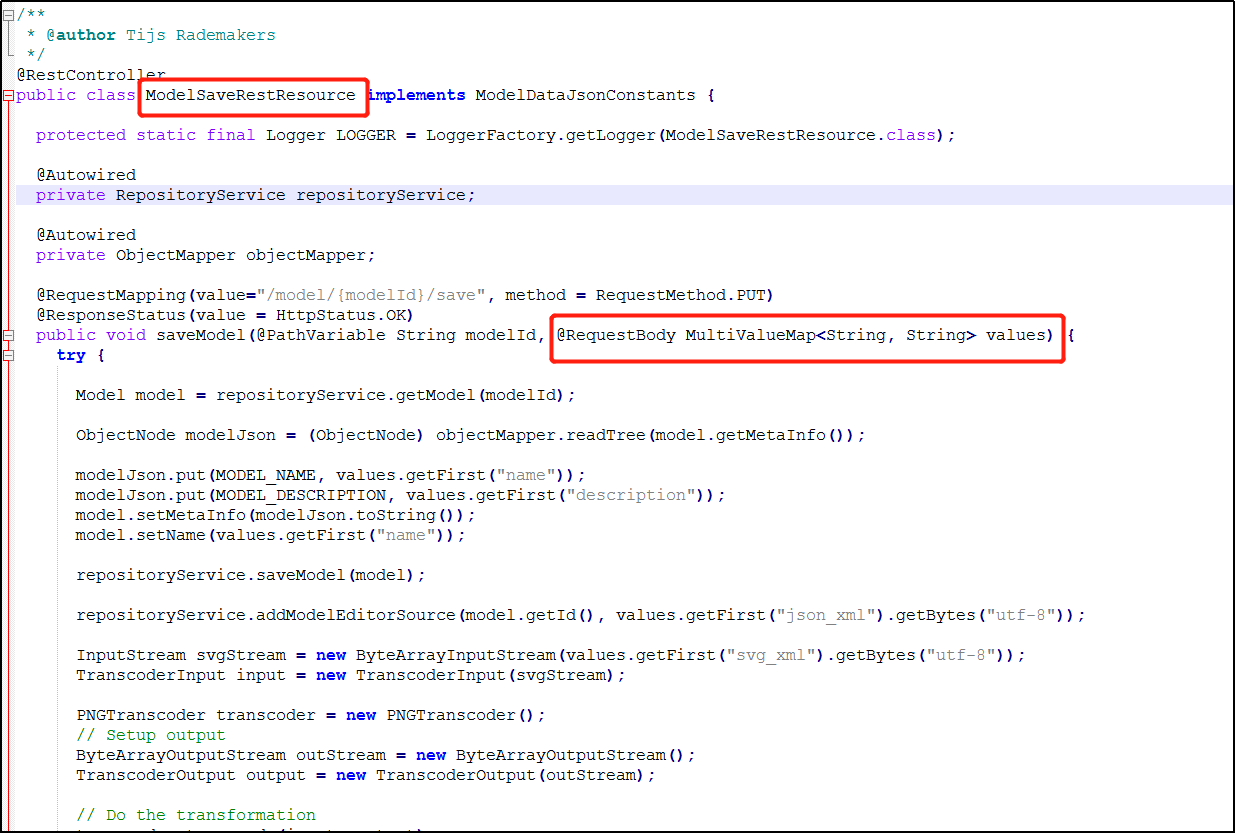
Task: Click the @RestController annotation
Action: tap(90, 74)
